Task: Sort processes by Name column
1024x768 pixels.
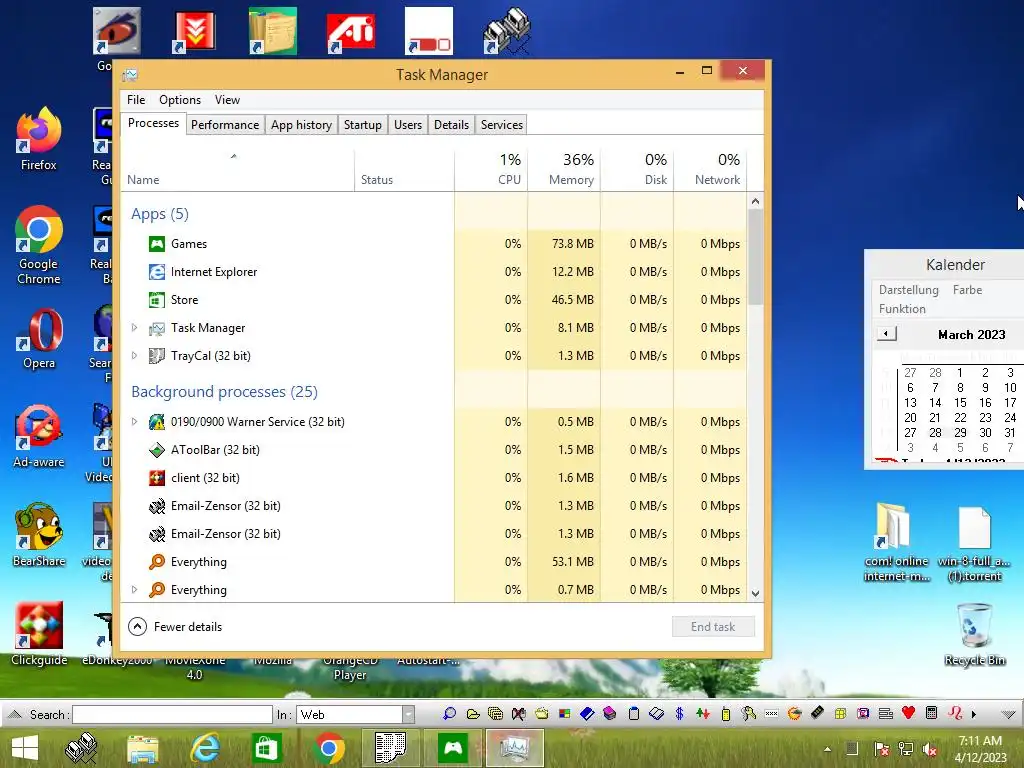Action: (238, 170)
